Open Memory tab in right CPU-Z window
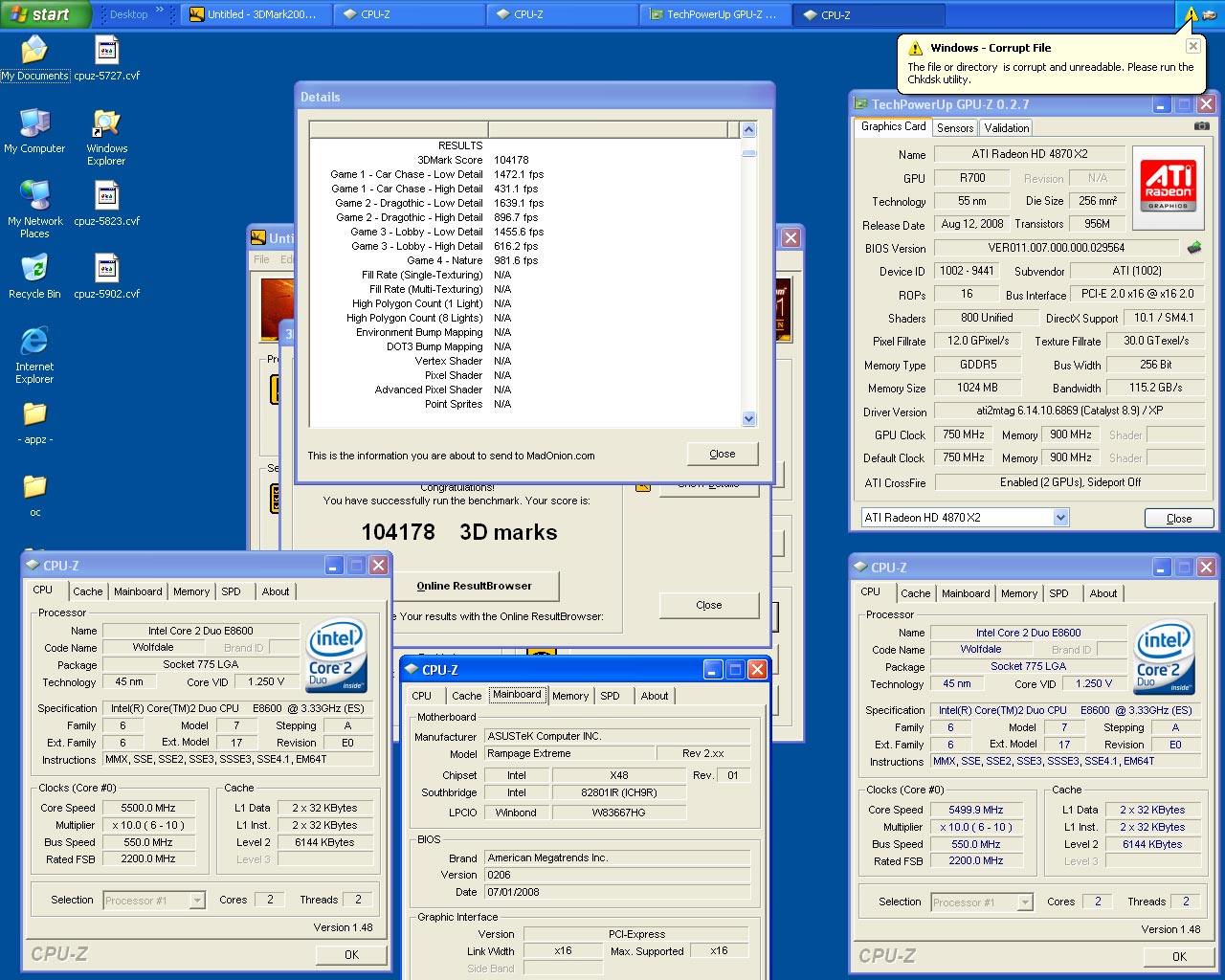 click(1019, 593)
